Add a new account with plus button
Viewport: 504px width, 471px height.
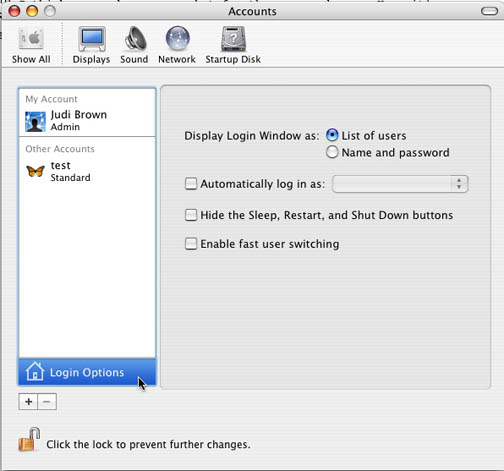(x=28, y=402)
